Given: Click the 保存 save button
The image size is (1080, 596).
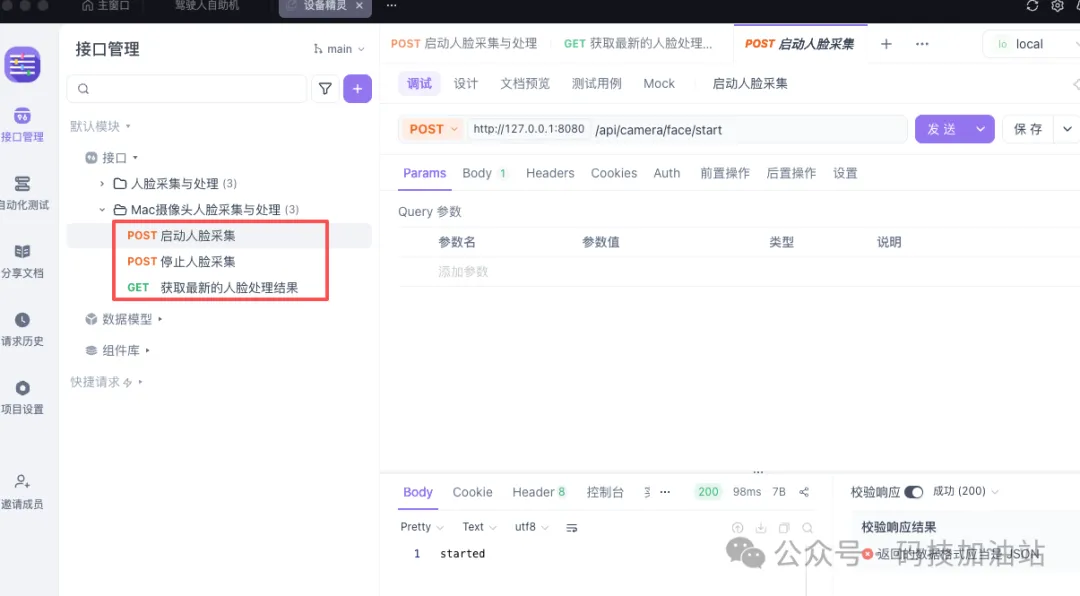Looking at the screenshot, I should pyautogui.click(x=1028, y=130).
